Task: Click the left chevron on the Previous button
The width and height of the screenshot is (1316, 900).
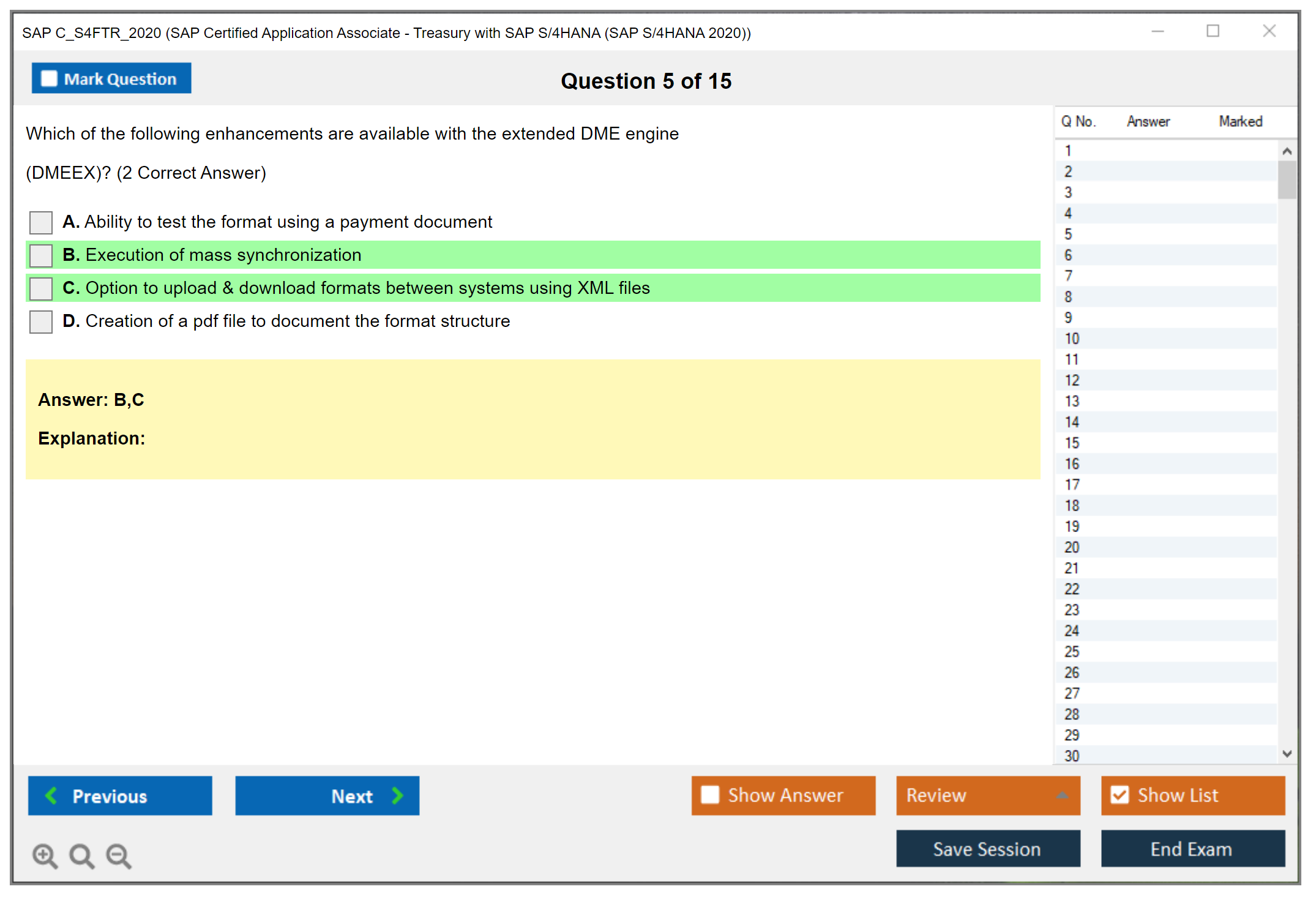Action: coord(51,795)
